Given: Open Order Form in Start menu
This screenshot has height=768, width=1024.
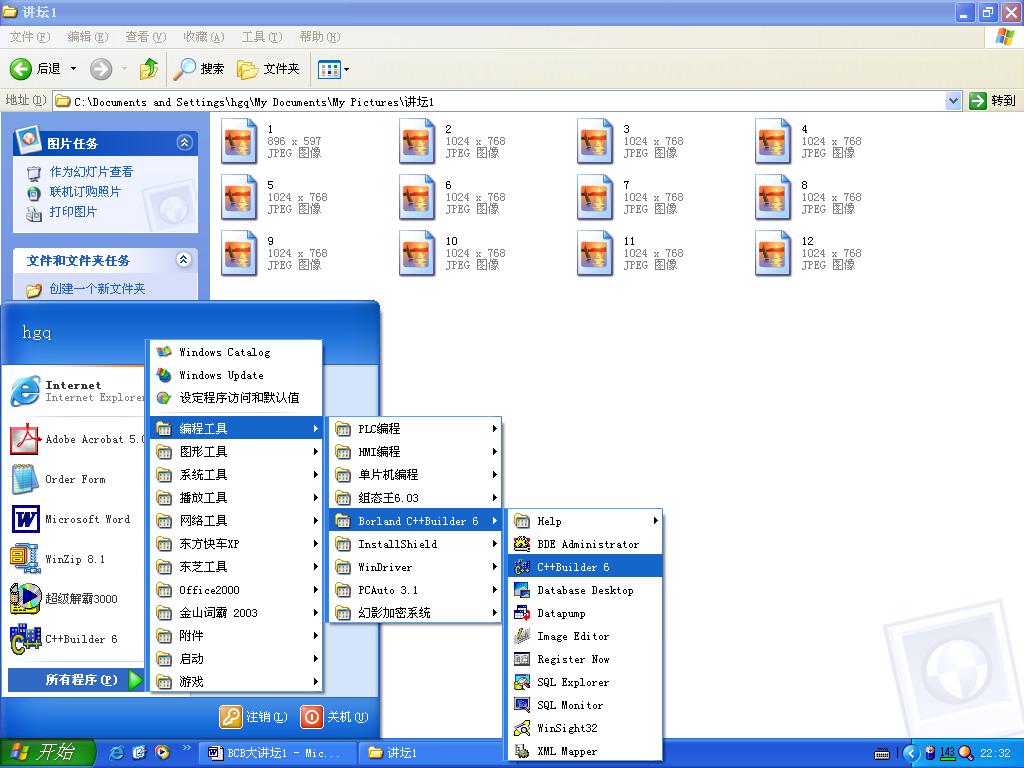Looking at the screenshot, I should pyautogui.click(x=76, y=479).
